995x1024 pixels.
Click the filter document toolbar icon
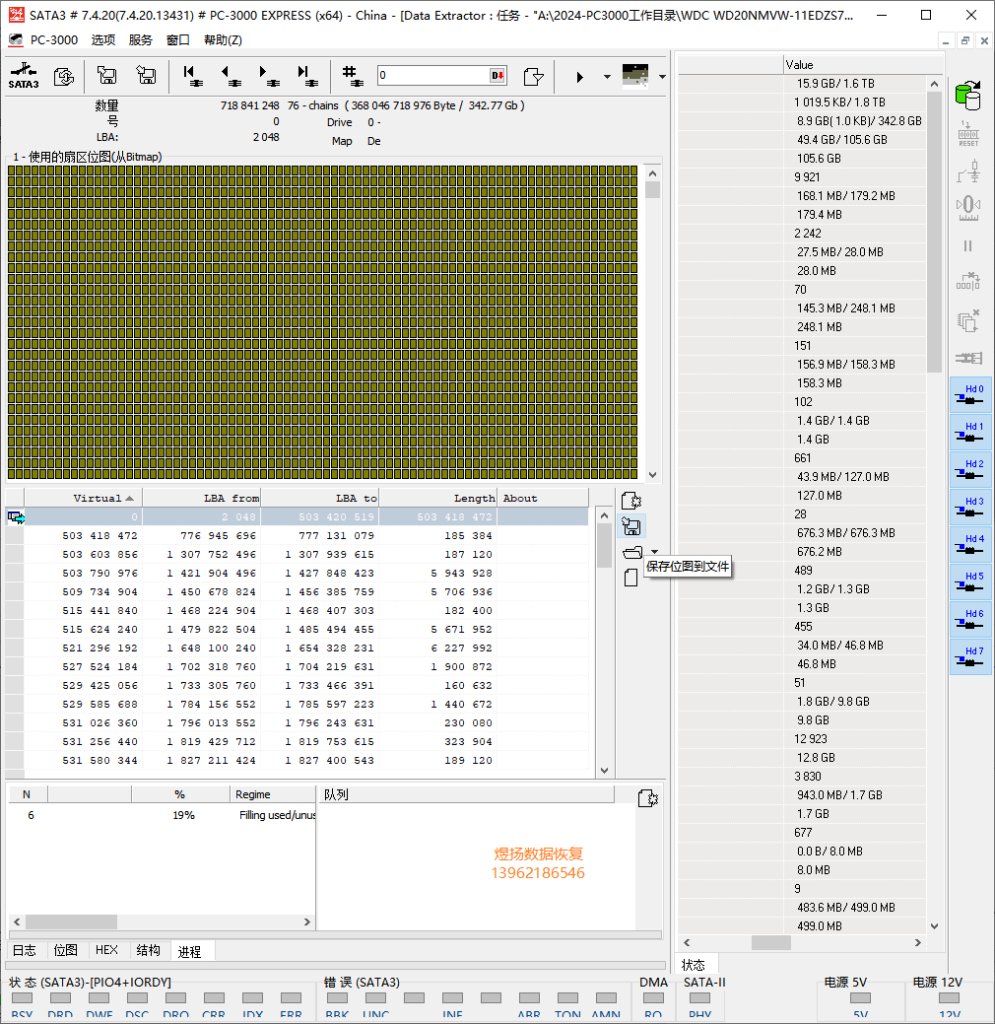tap(533, 76)
